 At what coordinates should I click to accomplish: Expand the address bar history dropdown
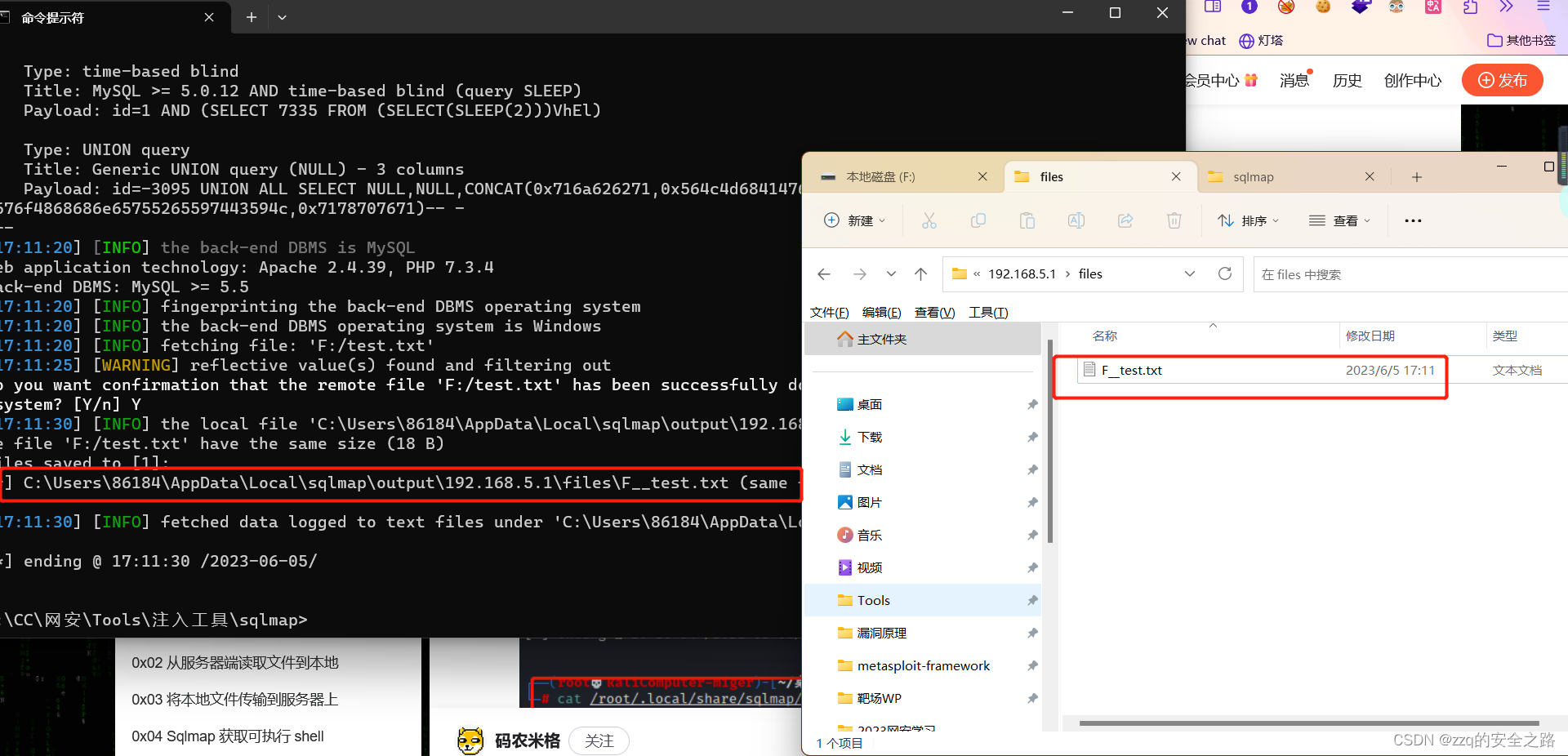1190,273
